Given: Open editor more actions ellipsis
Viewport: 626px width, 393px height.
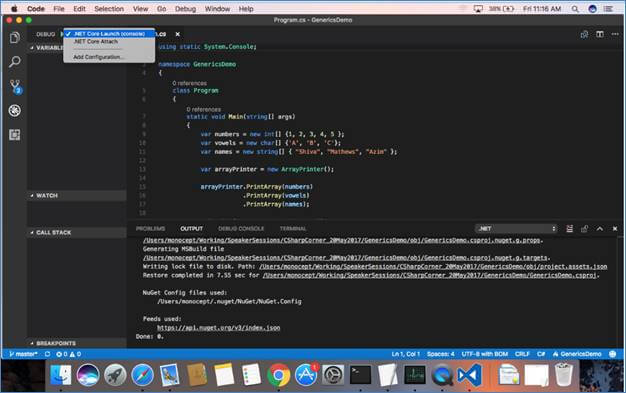Looking at the screenshot, I should [x=615, y=34].
